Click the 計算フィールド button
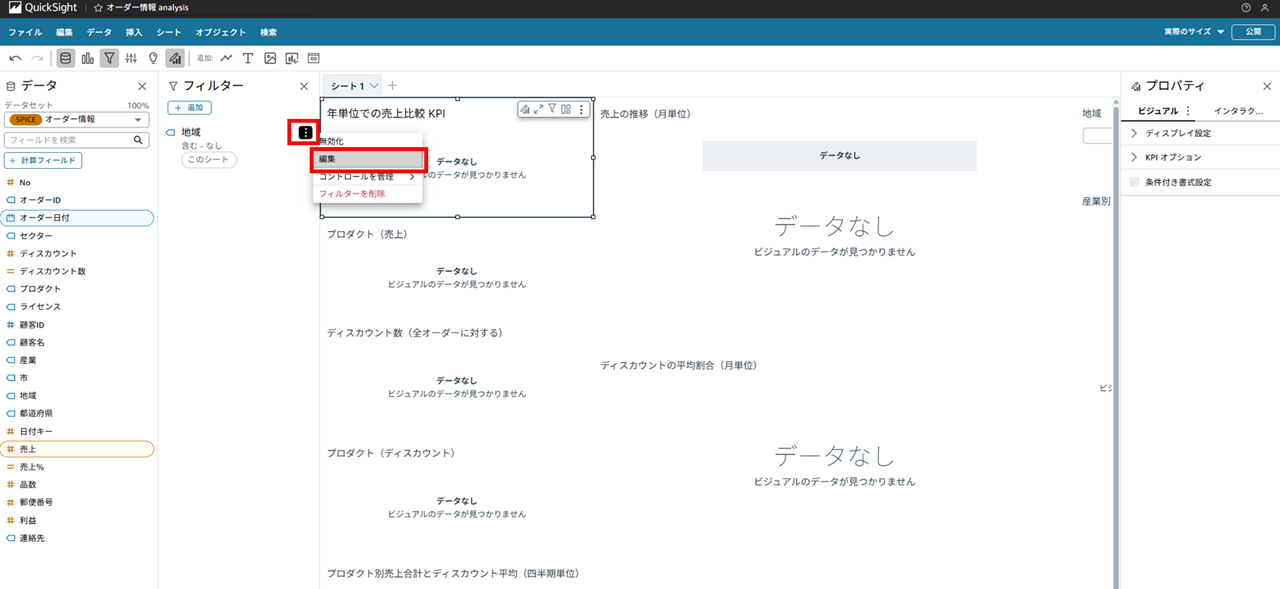 43,160
